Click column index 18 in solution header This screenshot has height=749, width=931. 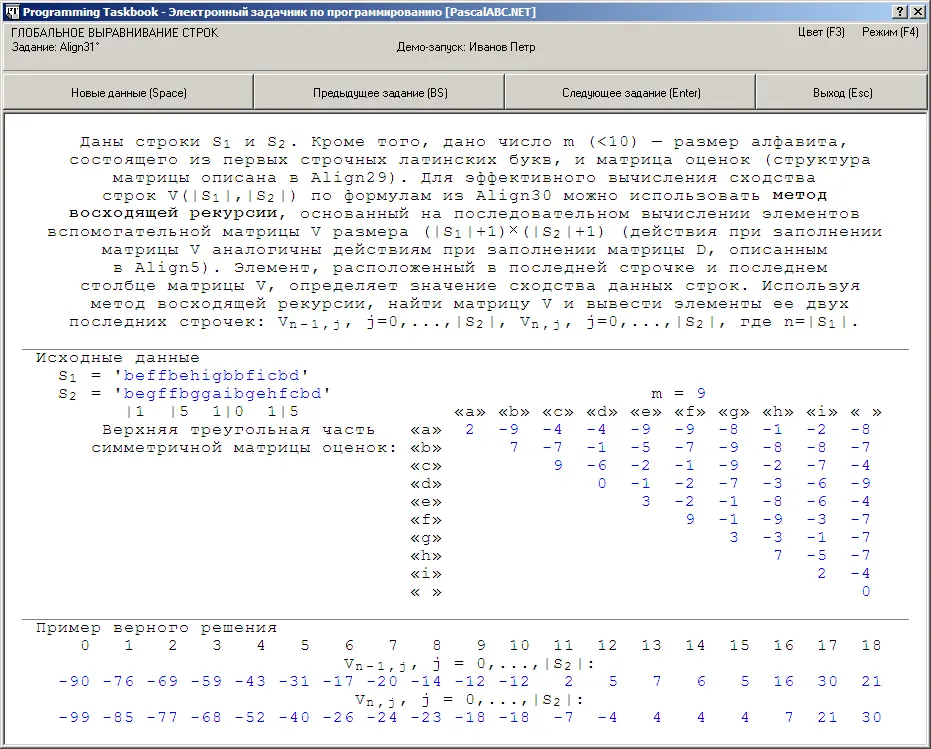pos(872,646)
